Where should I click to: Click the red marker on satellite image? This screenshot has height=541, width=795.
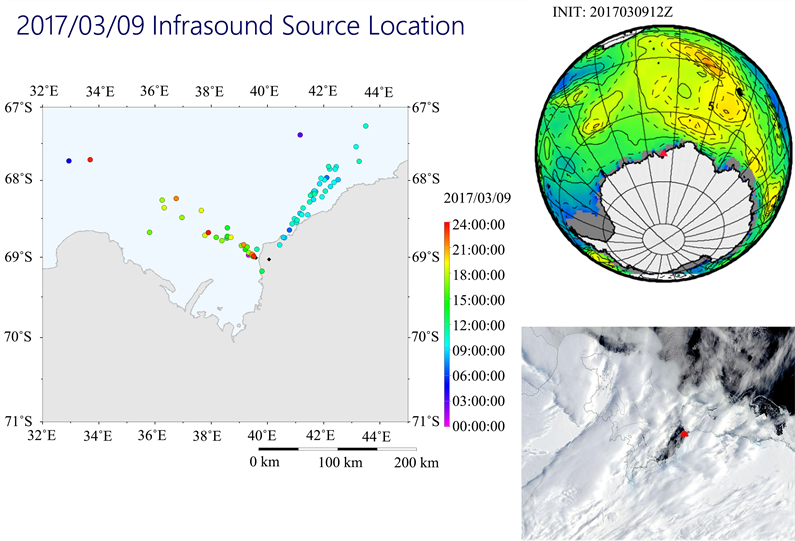click(x=684, y=435)
